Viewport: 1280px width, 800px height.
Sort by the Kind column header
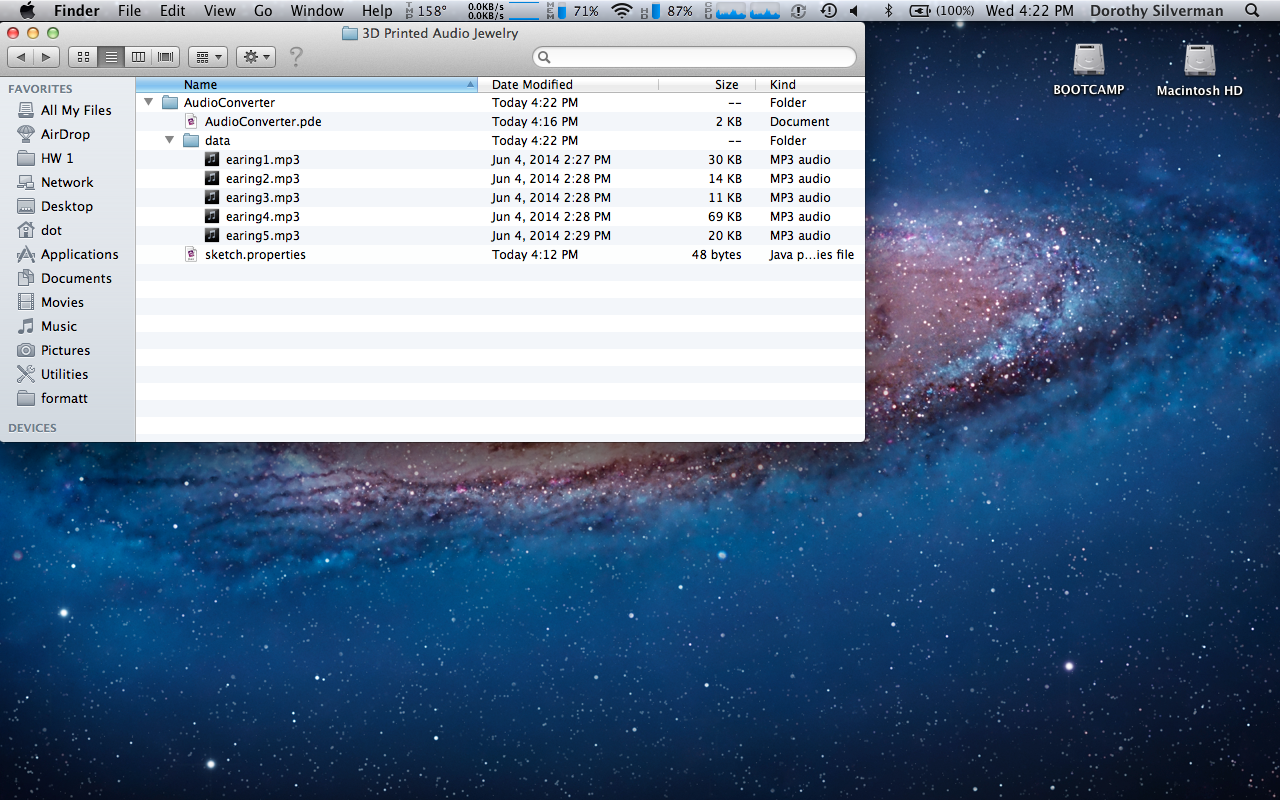coord(810,85)
